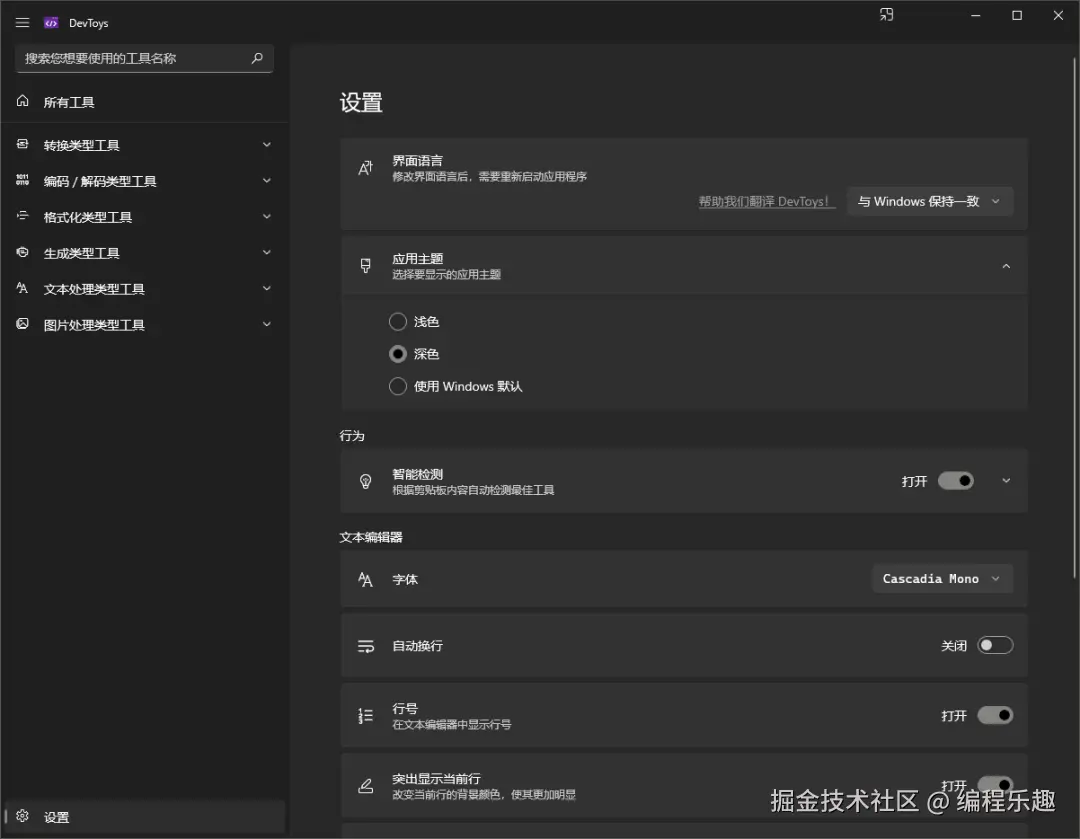The image size is (1080, 839).
Task: Collapse the 应用主题 section chevron
Action: (1006, 266)
